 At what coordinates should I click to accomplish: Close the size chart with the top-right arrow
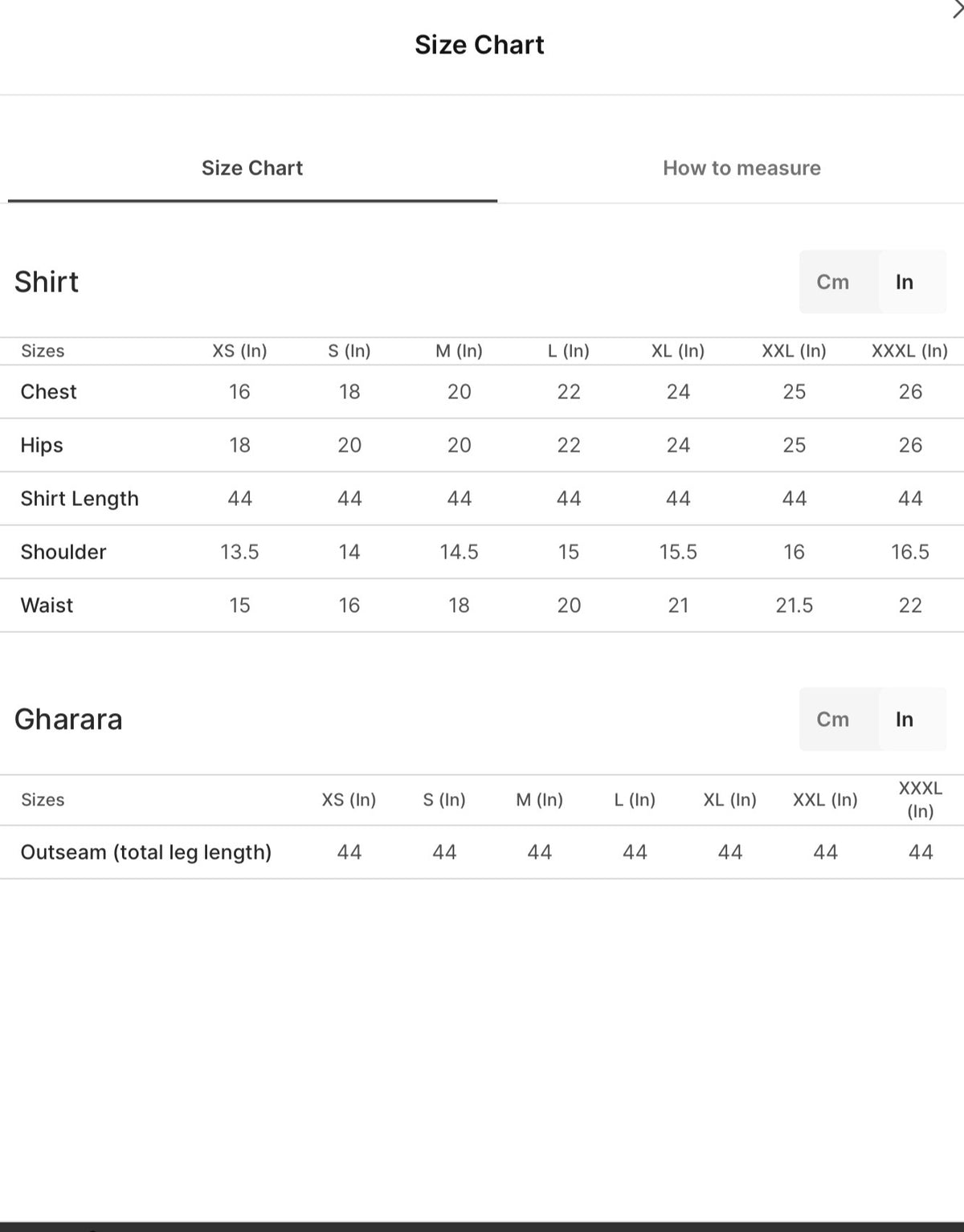click(x=957, y=9)
